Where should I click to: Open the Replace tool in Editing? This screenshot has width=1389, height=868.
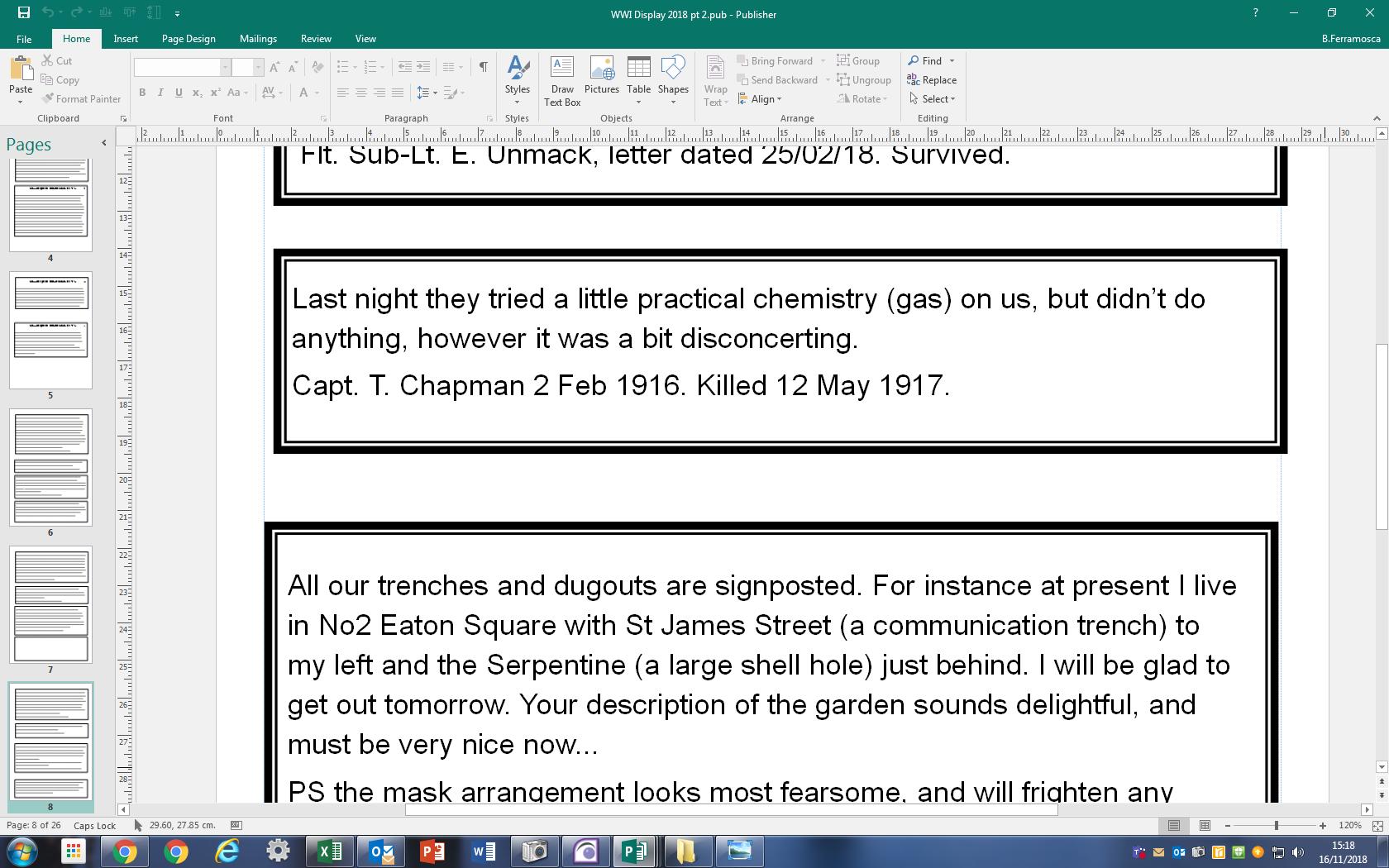[932, 79]
